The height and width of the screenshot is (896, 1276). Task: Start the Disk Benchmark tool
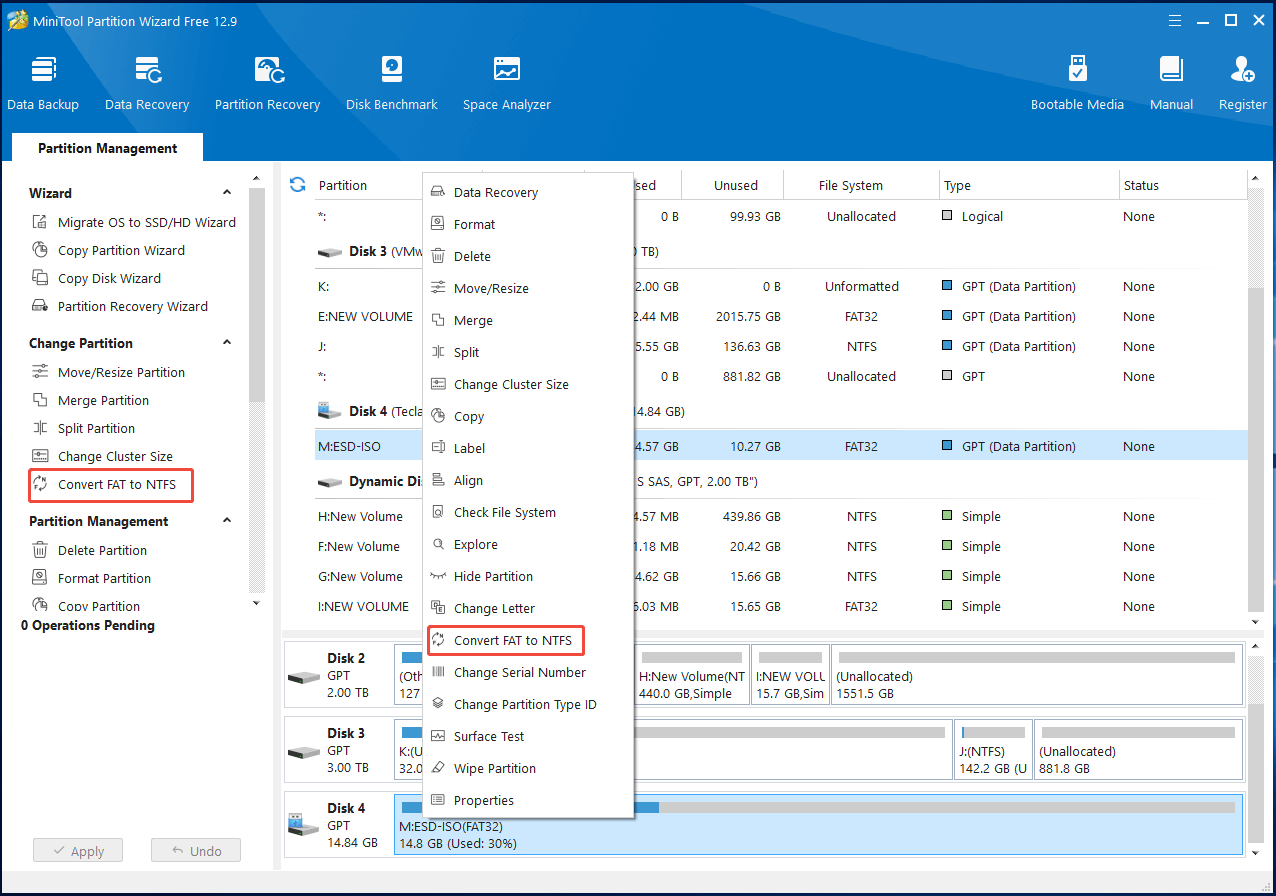point(392,84)
